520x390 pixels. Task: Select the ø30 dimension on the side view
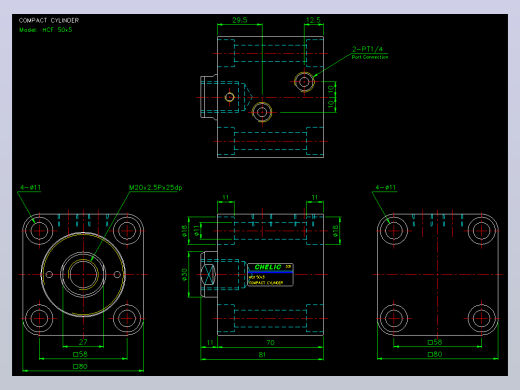(184, 275)
